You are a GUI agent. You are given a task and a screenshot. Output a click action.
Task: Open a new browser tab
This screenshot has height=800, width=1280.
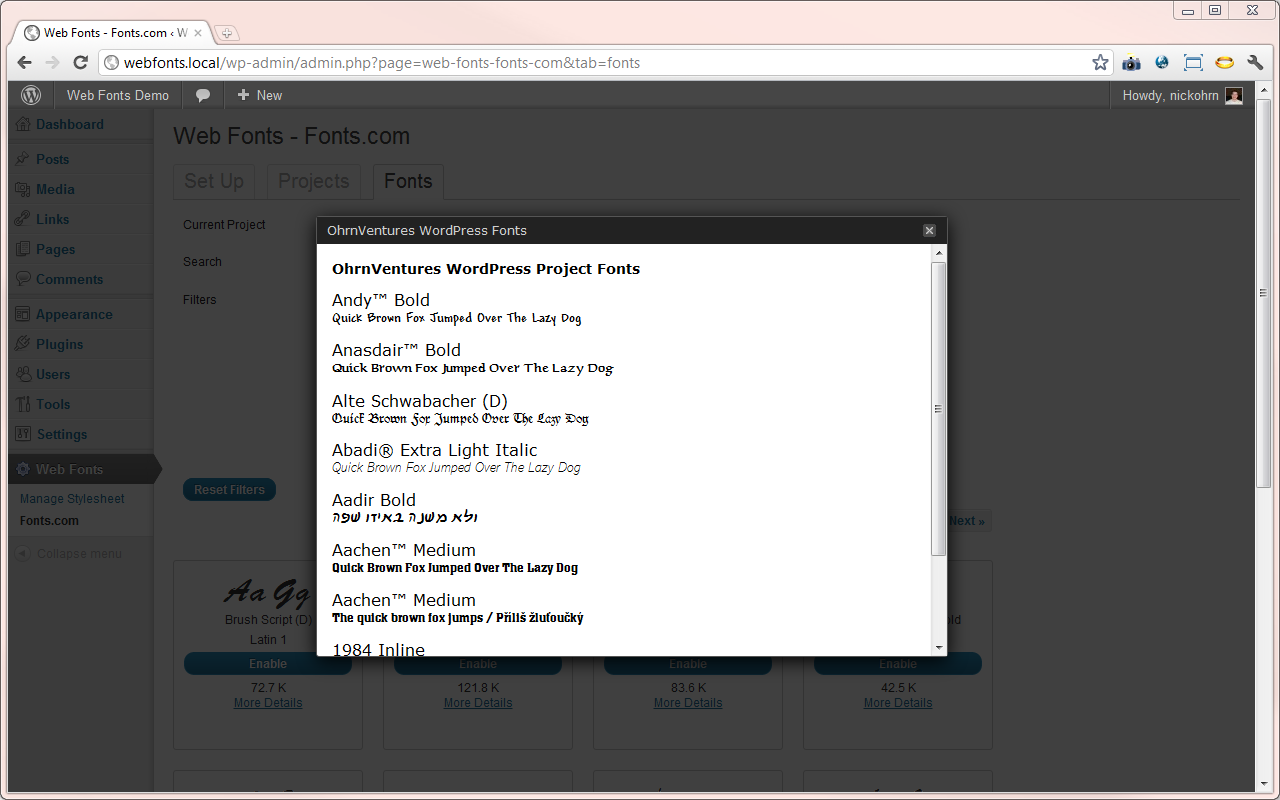tap(226, 33)
